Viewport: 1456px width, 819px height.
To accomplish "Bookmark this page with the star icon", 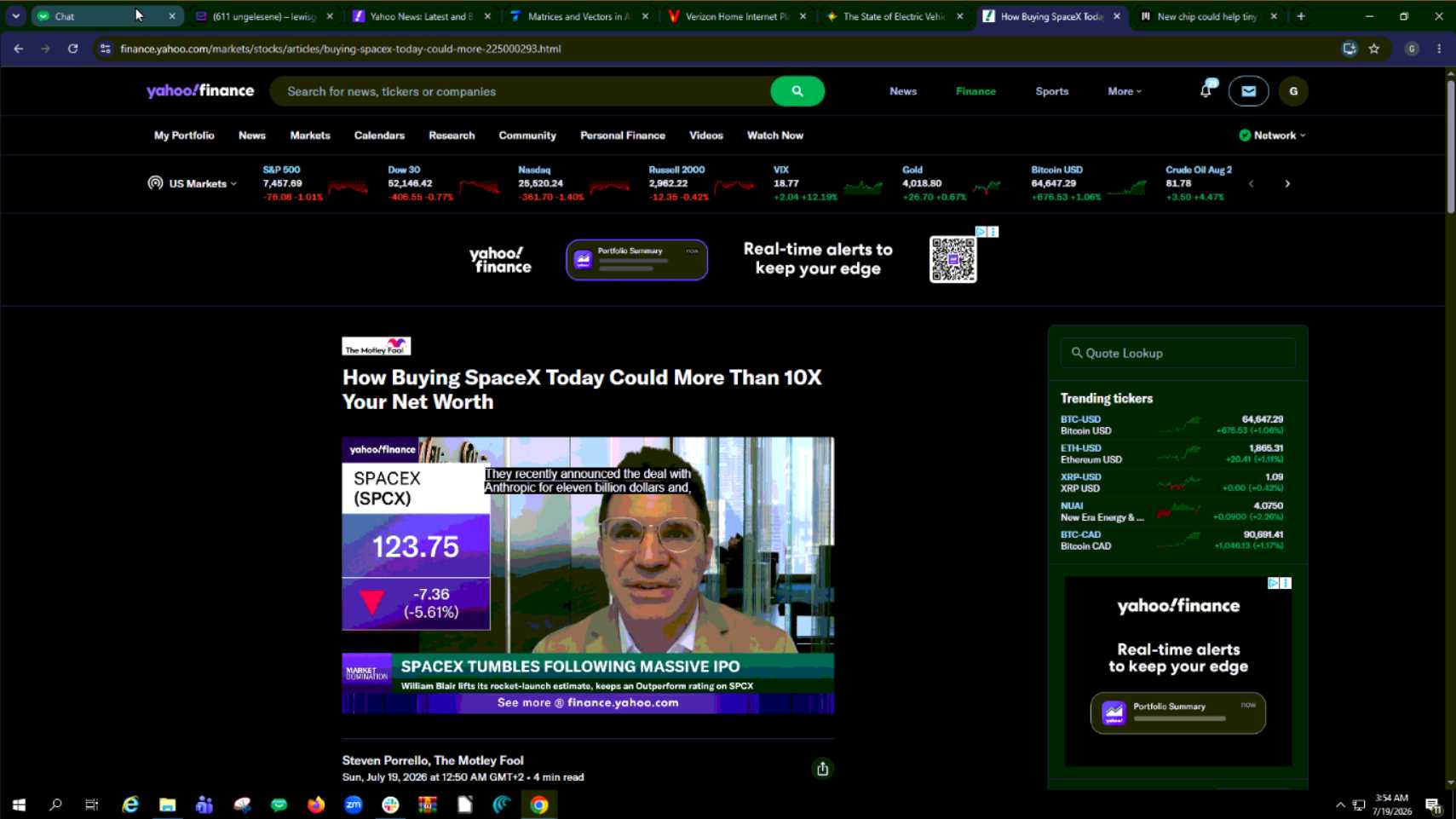I will [x=1374, y=49].
